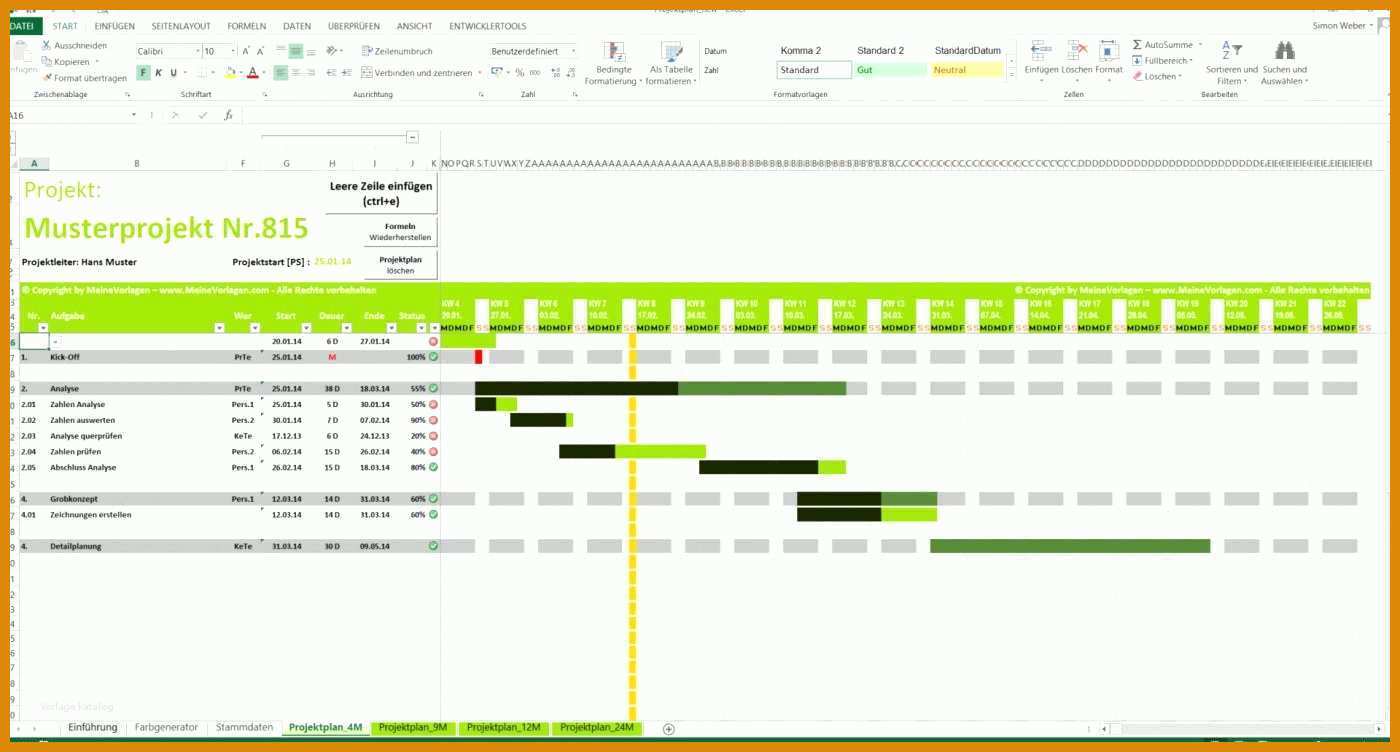Toggle italic K formatting
1400x752 pixels.
point(159,73)
